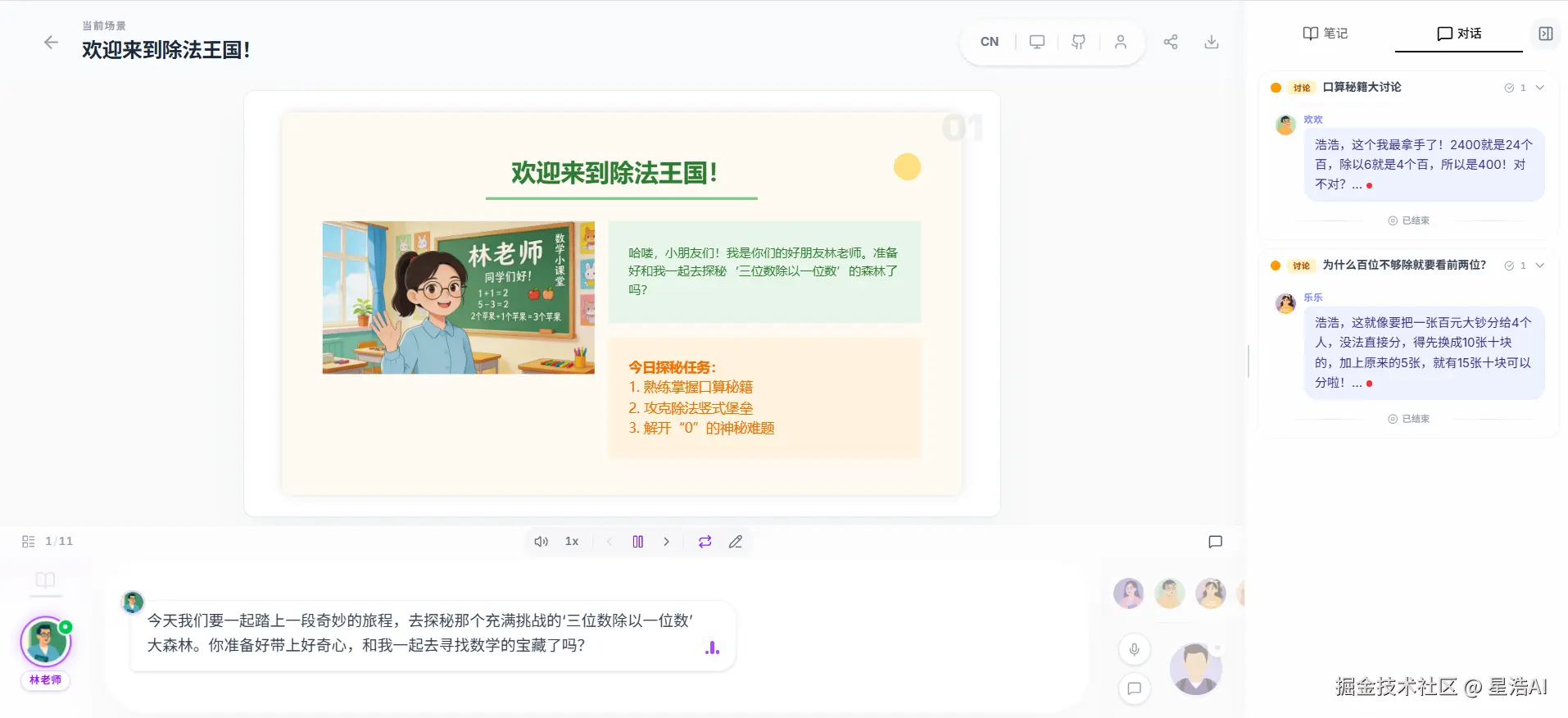Click slide title 欢迎来到除法王国!
1568x718 pixels.
click(614, 173)
